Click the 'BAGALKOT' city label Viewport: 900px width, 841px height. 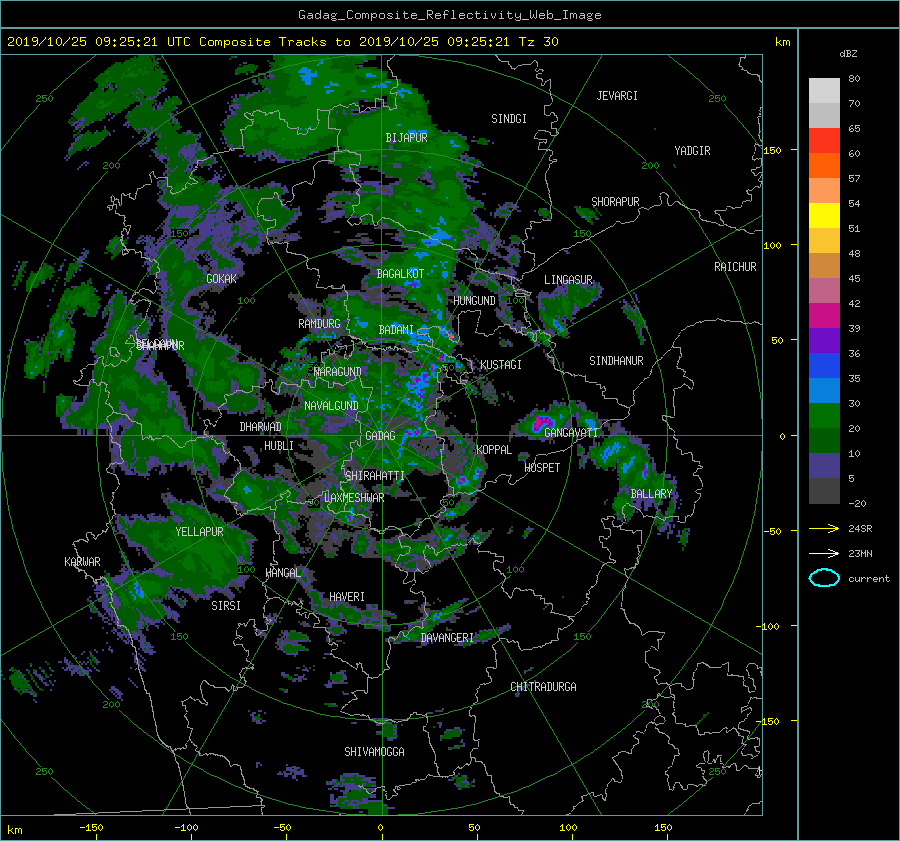pos(400,274)
